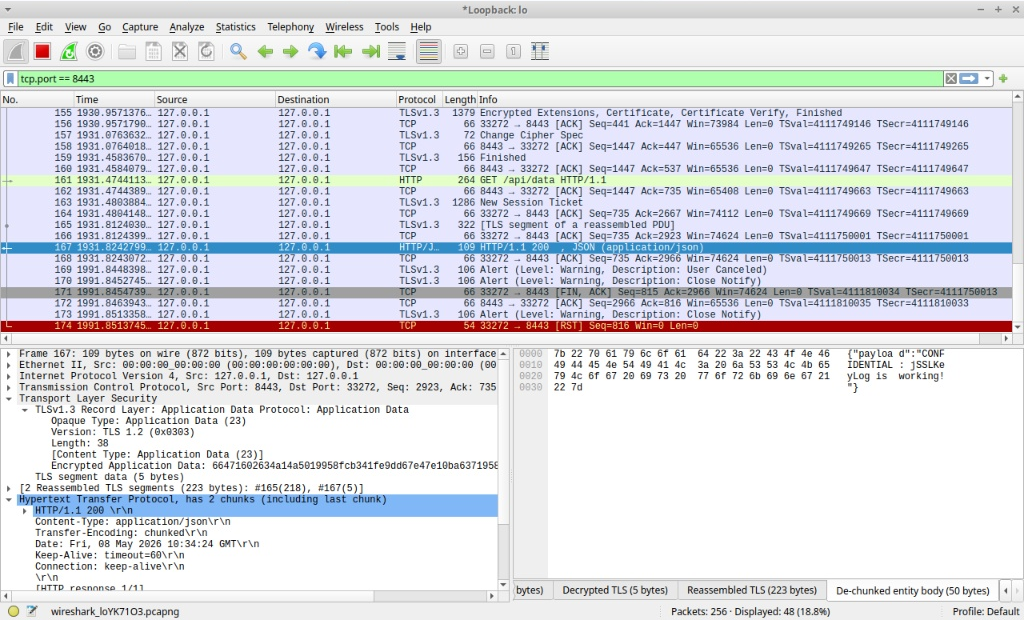This screenshot has width=1024, height=620.
Task: Switch to Decrypted TLS (5 bytes) tab
Action: tap(617, 590)
